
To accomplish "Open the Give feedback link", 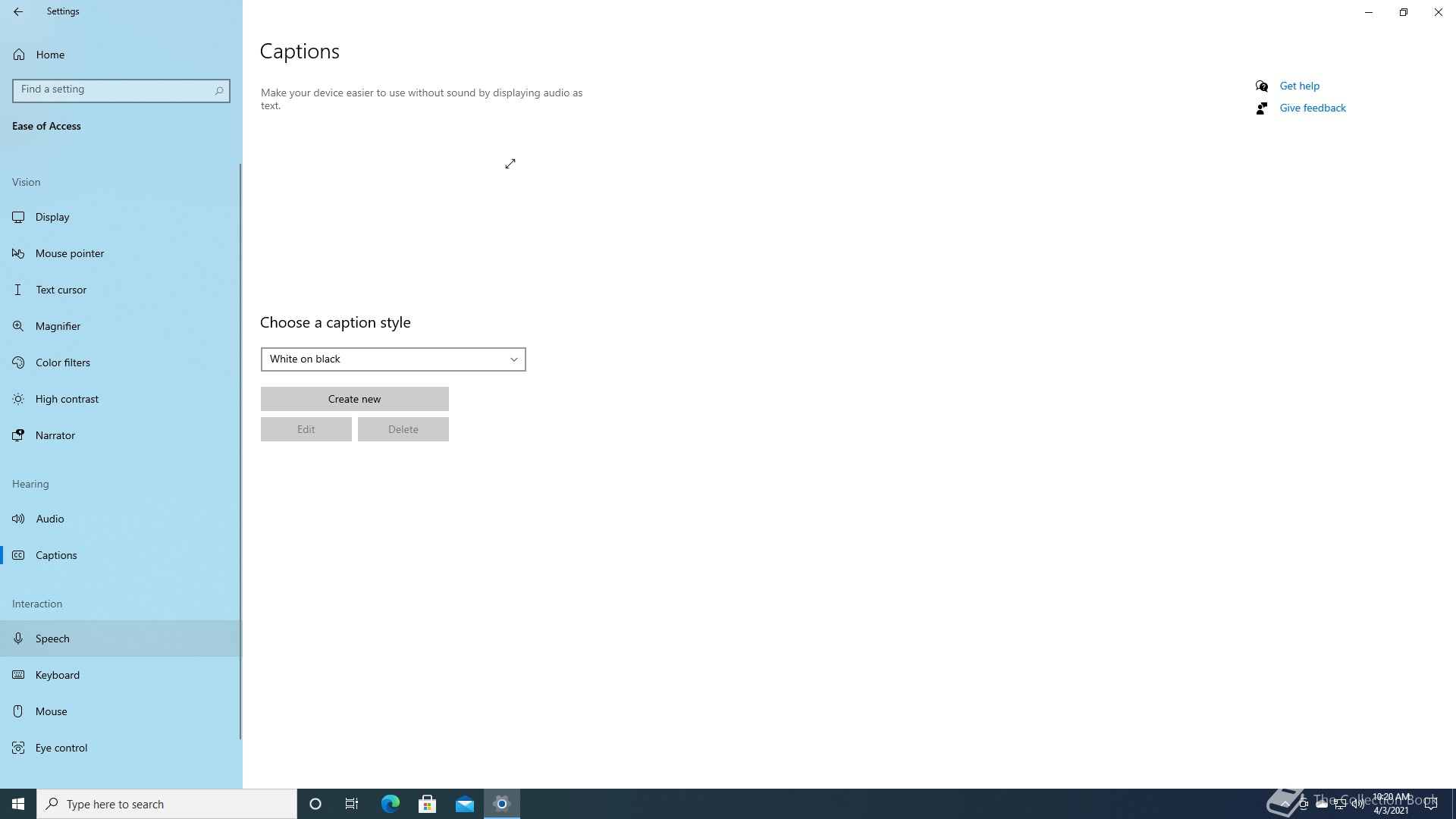I will click(x=1313, y=108).
